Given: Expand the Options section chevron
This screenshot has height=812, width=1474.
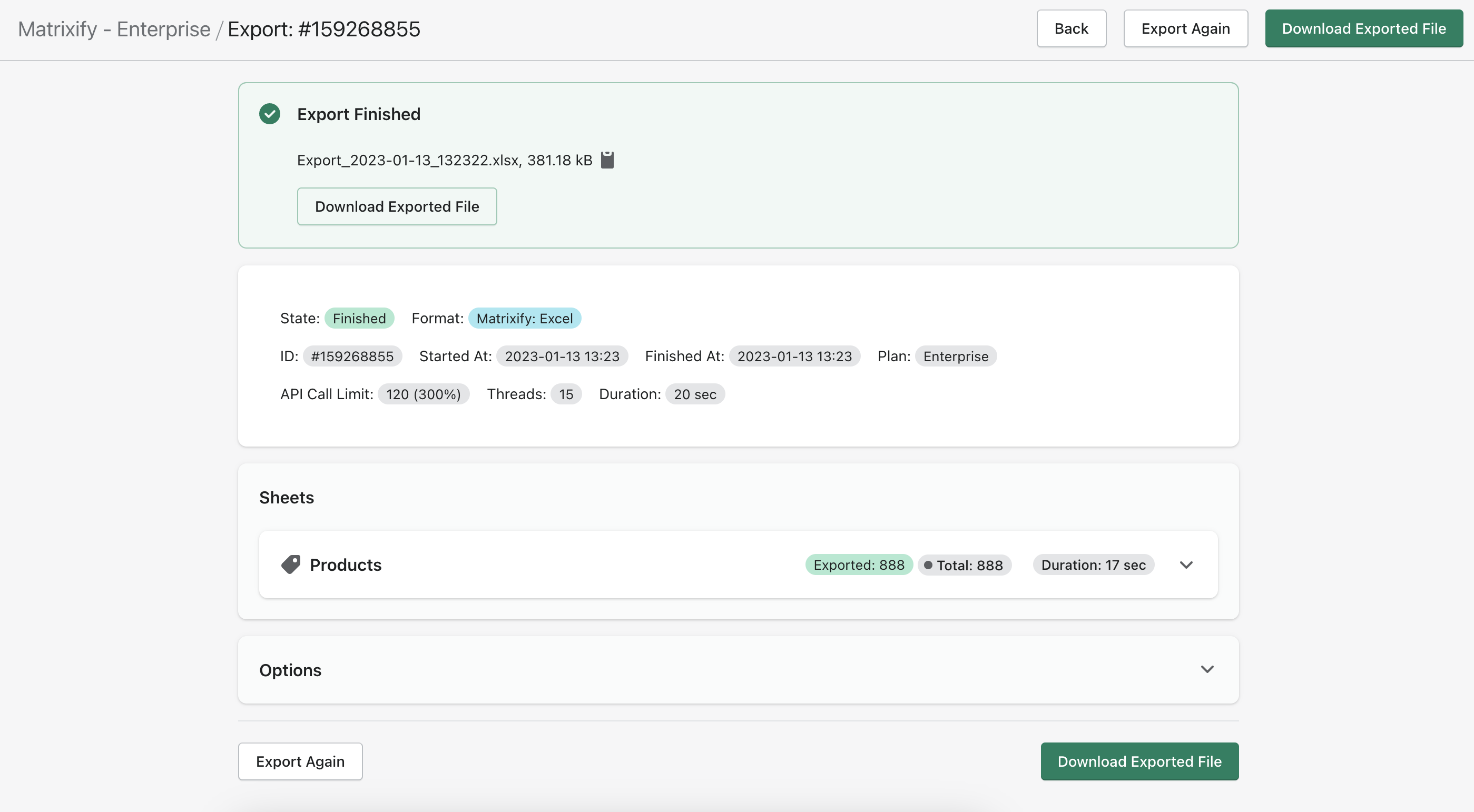Looking at the screenshot, I should tap(1207, 669).
